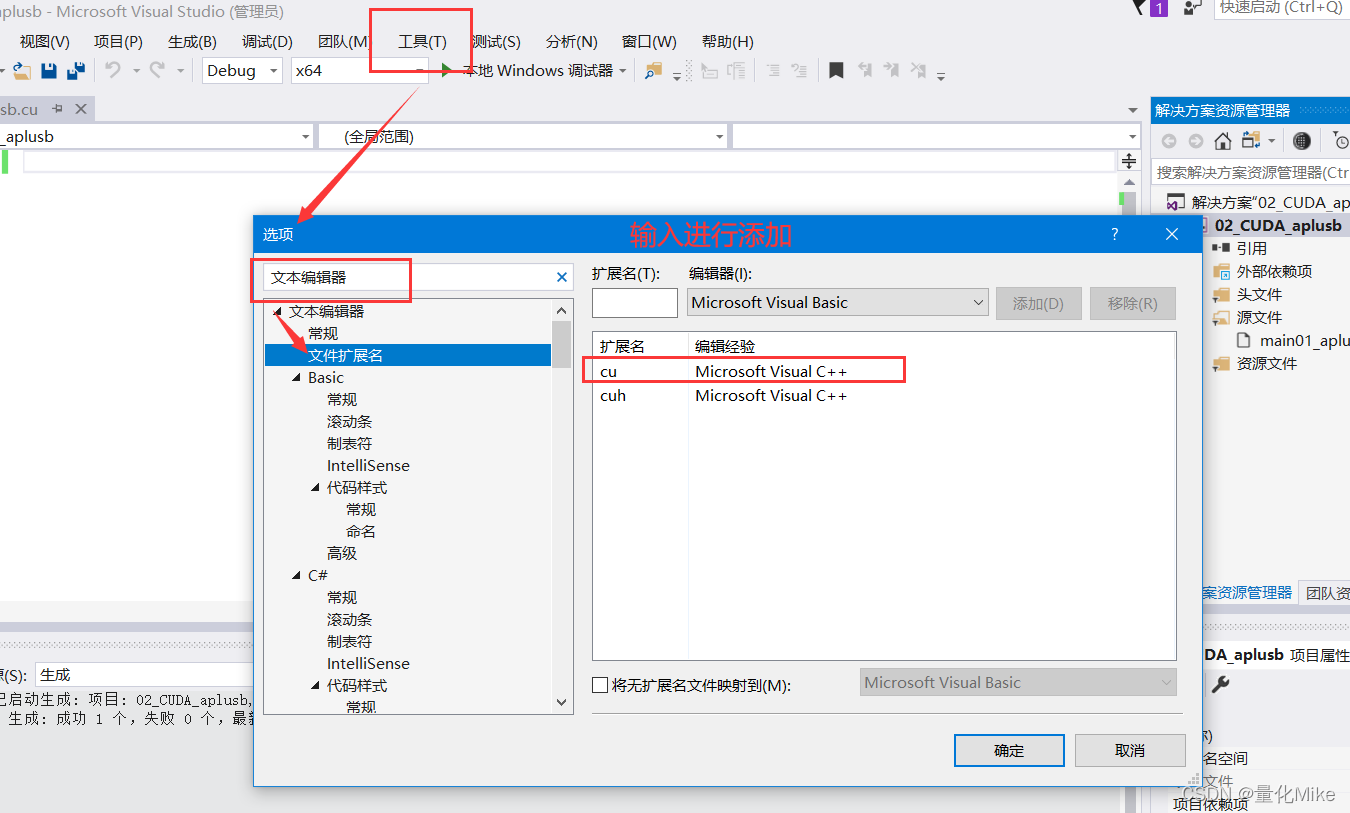The image size is (1350, 813).
Task: Click the globe icon in Solution Explorer toolbar
Action: pos(1301,141)
